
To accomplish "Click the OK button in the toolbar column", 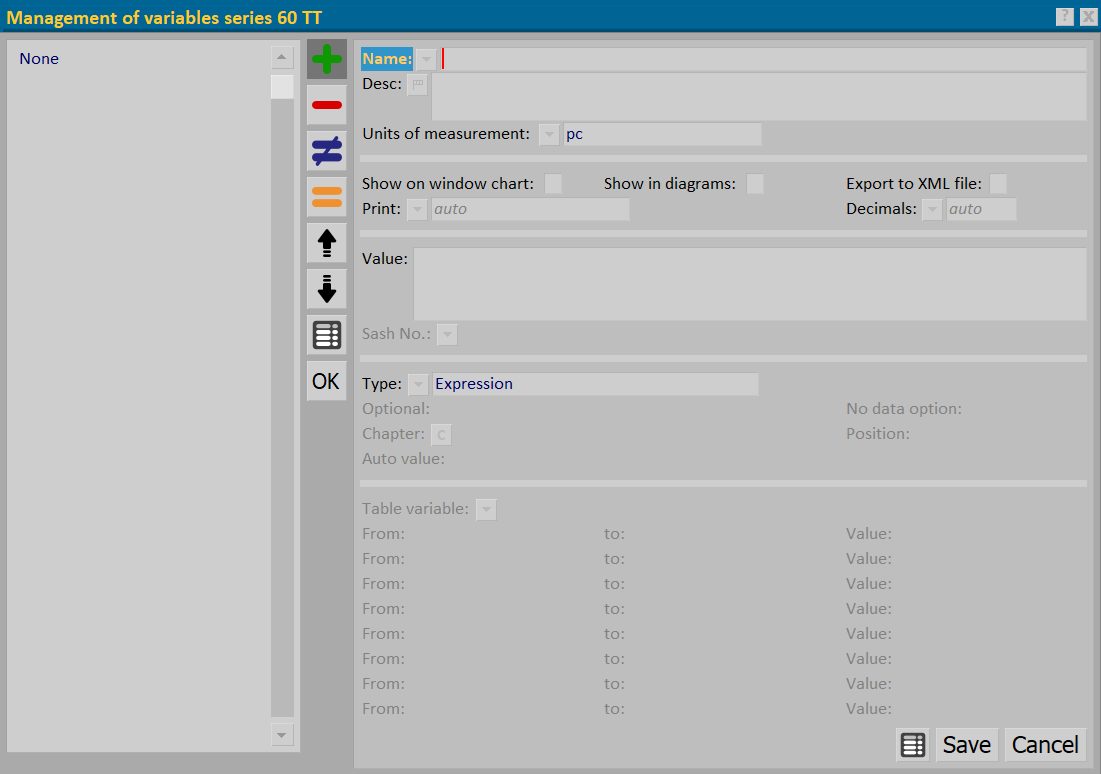I will 327,381.
